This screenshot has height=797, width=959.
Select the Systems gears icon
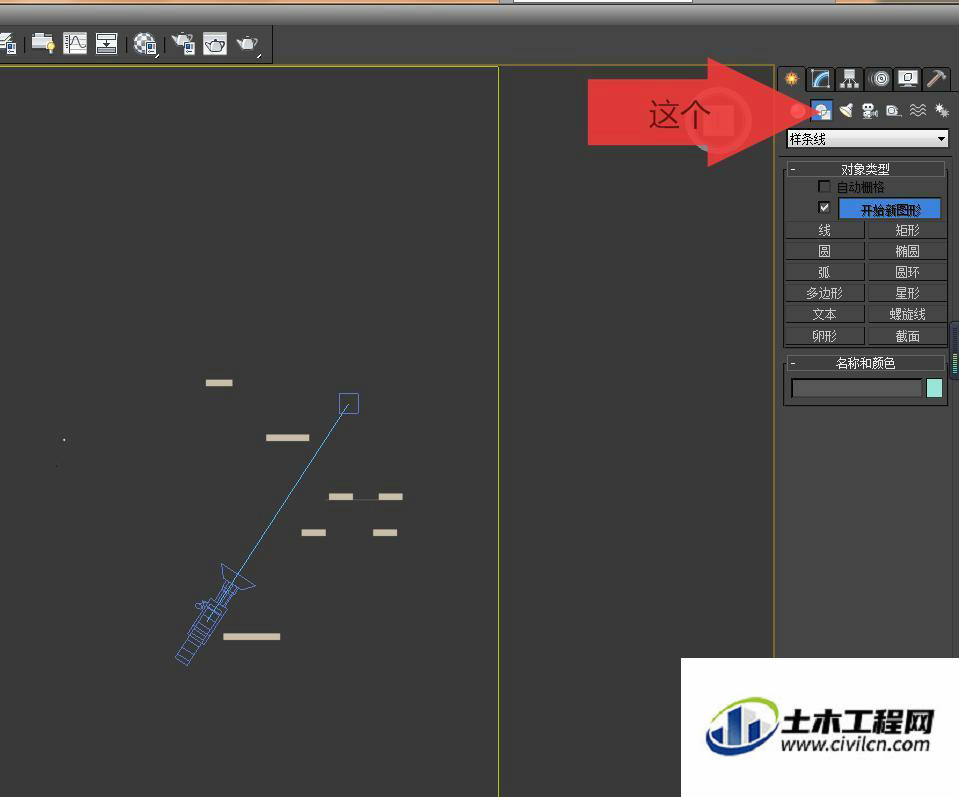[942, 111]
